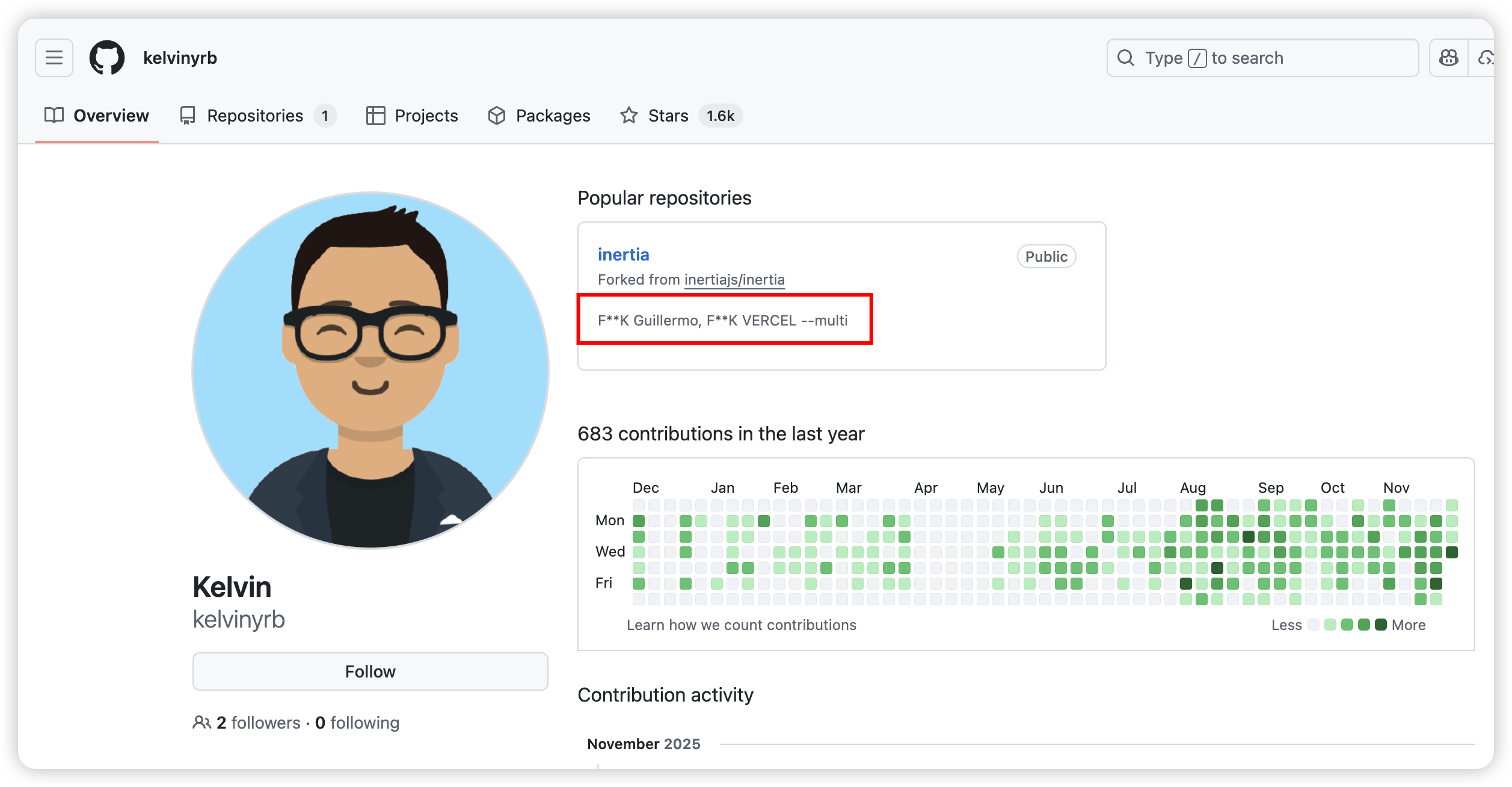Open the inertia repository link
Image resolution: width=1512 pixels, height=787 pixels.
[623, 255]
